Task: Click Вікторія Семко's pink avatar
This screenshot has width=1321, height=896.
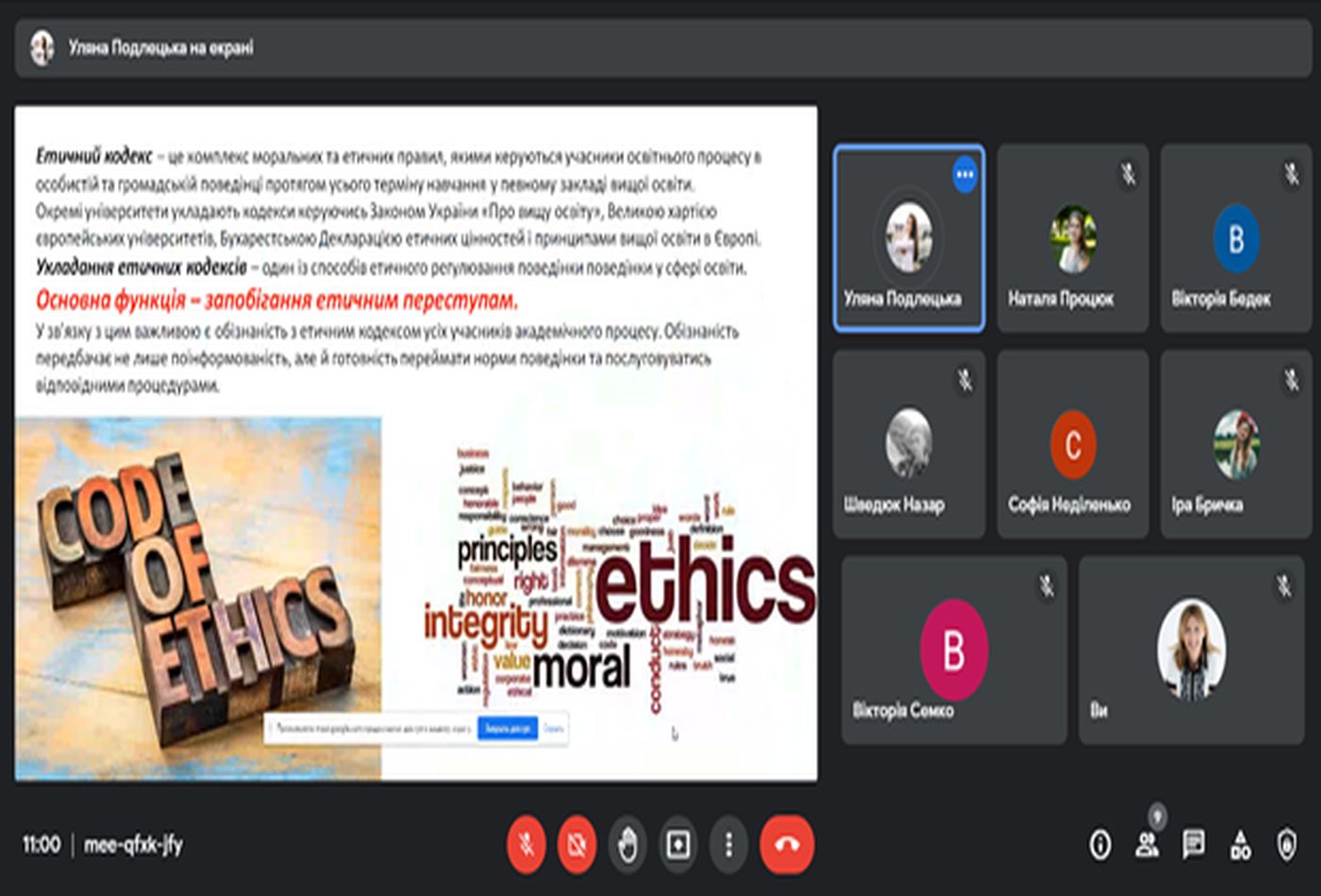Action: (954, 650)
